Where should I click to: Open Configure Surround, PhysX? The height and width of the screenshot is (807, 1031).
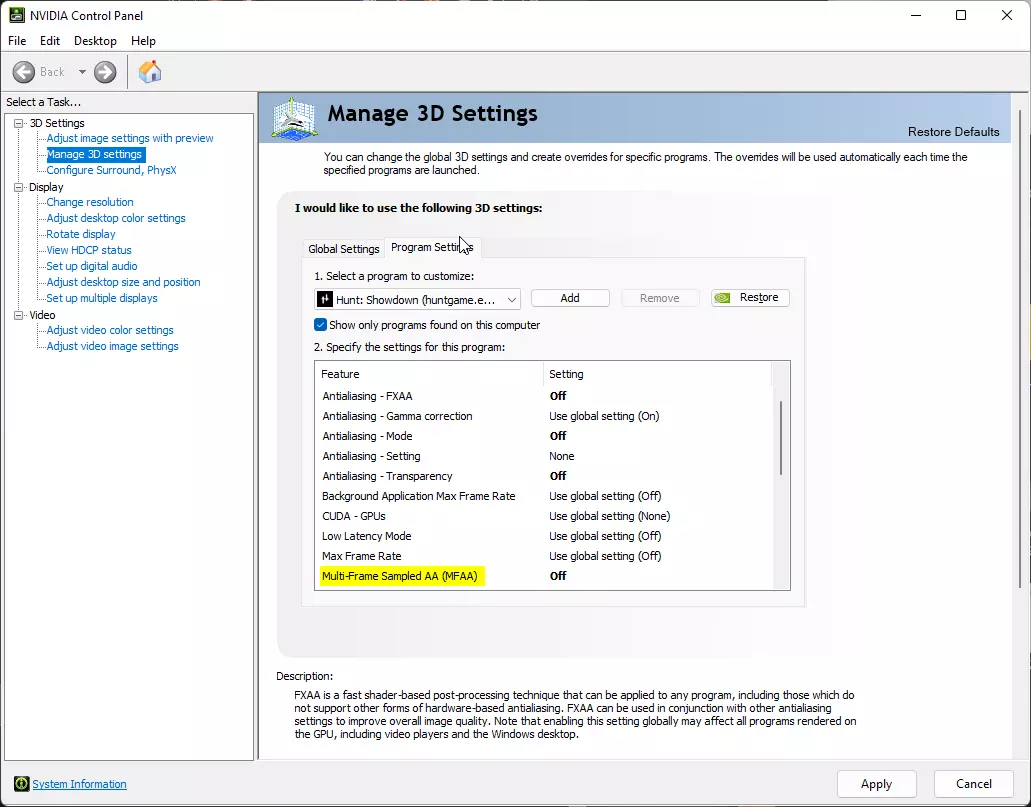click(x=111, y=170)
